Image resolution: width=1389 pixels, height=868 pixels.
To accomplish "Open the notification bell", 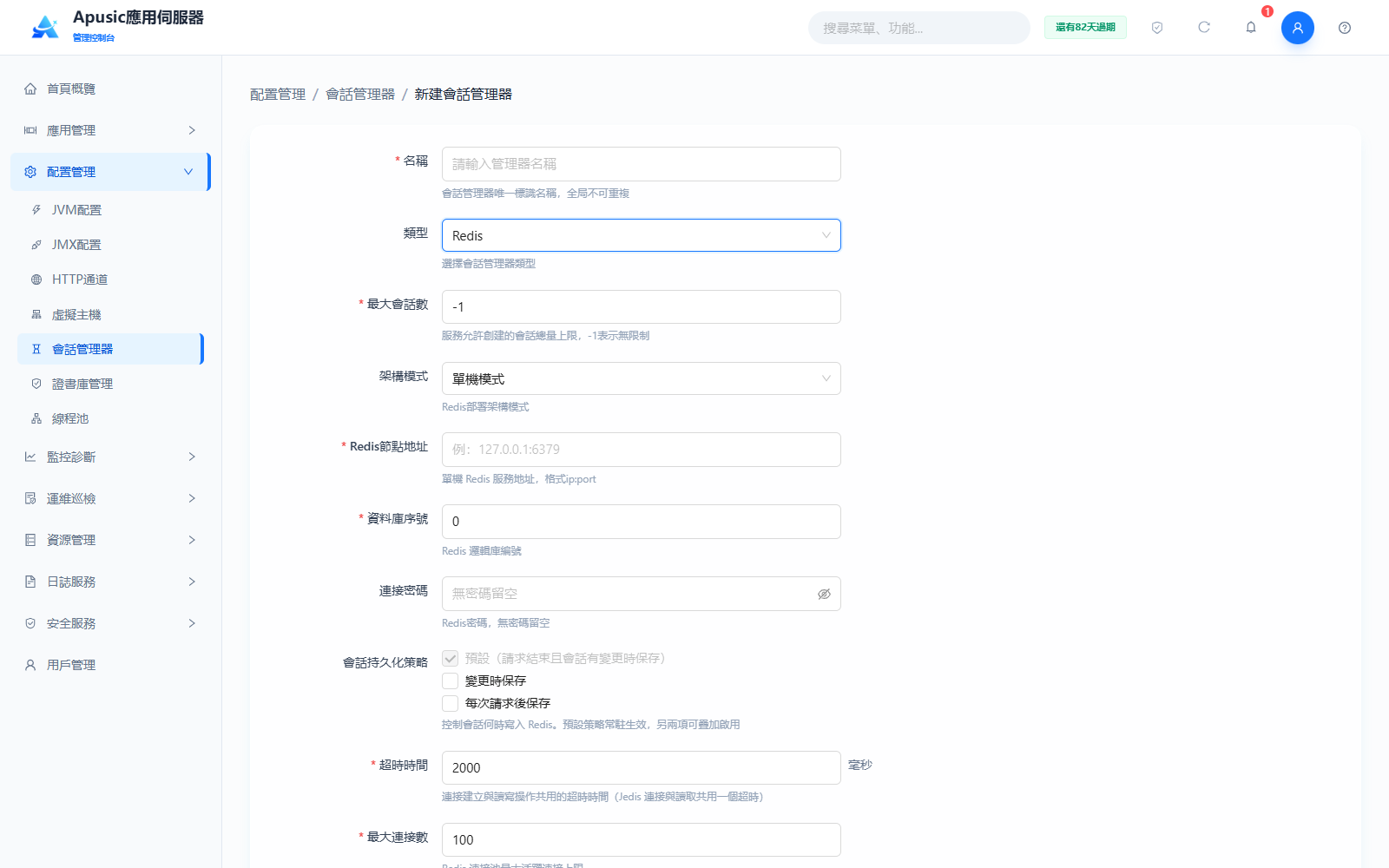I will click(1251, 28).
